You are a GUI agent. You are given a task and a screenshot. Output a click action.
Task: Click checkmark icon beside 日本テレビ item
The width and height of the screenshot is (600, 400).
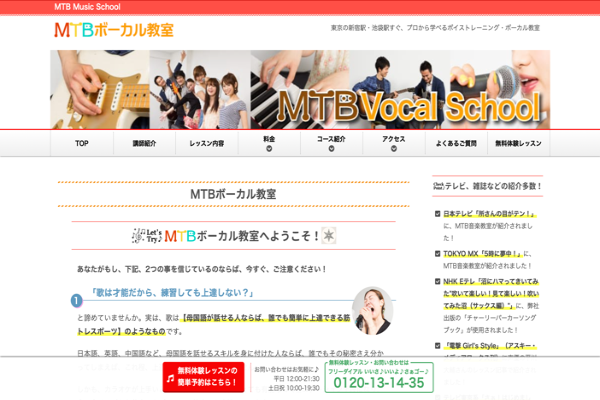pos(438,214)
